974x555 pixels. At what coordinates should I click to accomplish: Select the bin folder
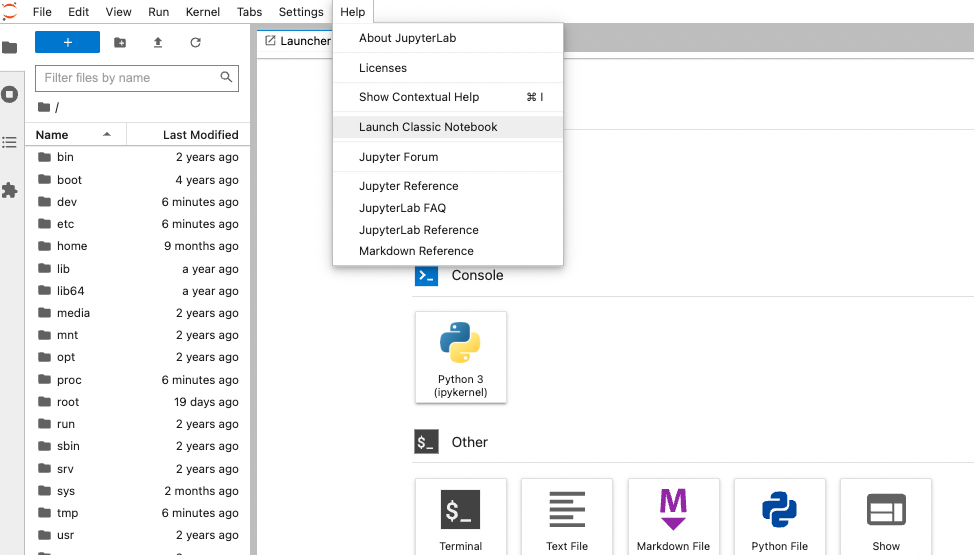tap(137, 157)
